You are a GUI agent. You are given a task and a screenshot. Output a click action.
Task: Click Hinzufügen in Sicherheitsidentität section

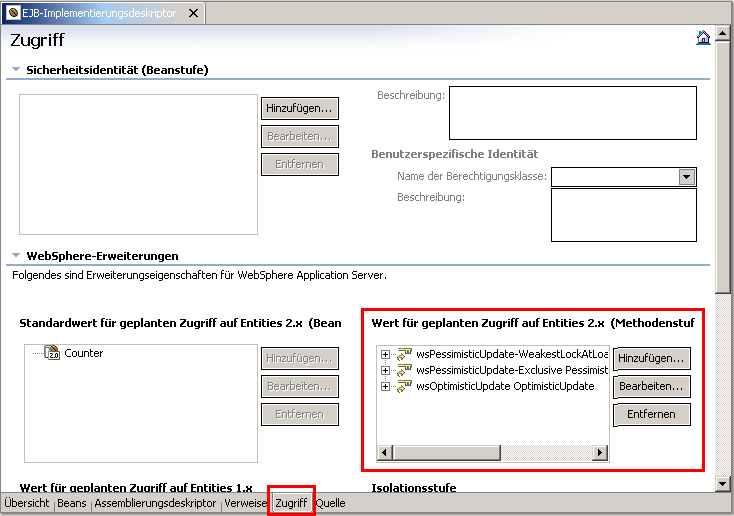tap(300, 108)
